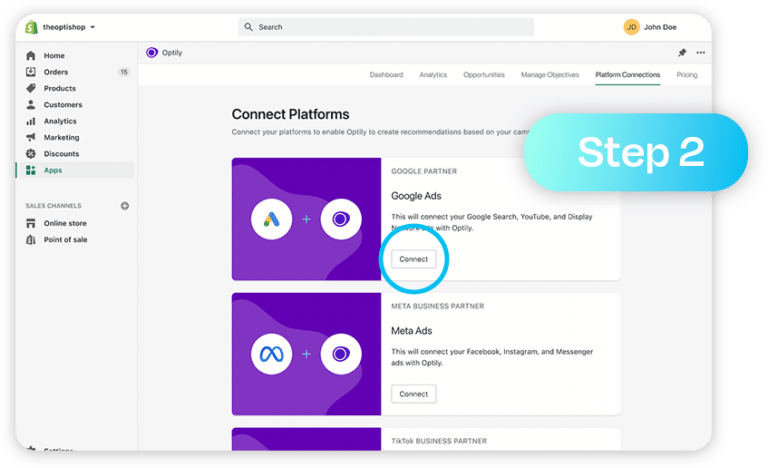Select the Orders inbox icon
The width and height of the screenshot is (768, 468).
coord(31,72)
